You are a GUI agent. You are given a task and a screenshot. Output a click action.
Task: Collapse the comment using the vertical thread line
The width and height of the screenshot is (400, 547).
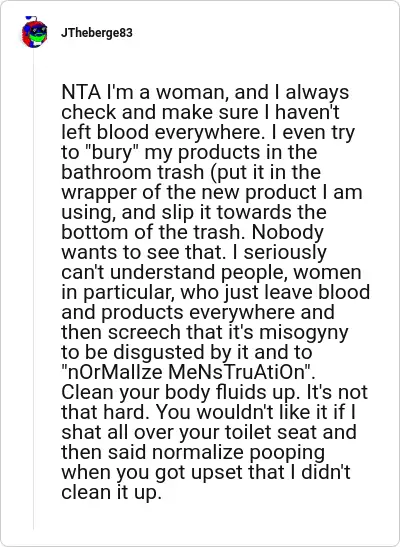(33, 290)
